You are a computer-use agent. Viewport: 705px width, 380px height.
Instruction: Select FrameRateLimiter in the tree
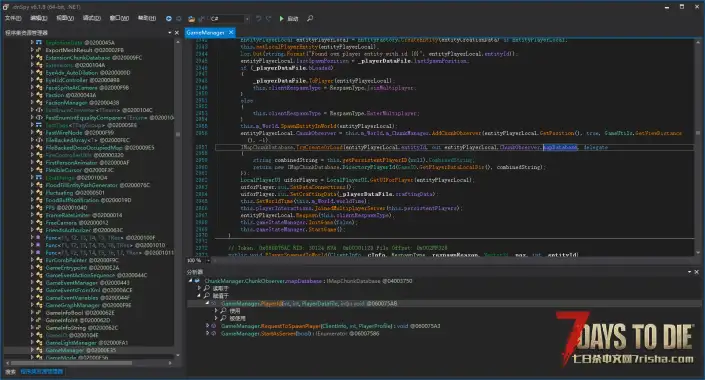pyautogui.click(x=84, y=215)
